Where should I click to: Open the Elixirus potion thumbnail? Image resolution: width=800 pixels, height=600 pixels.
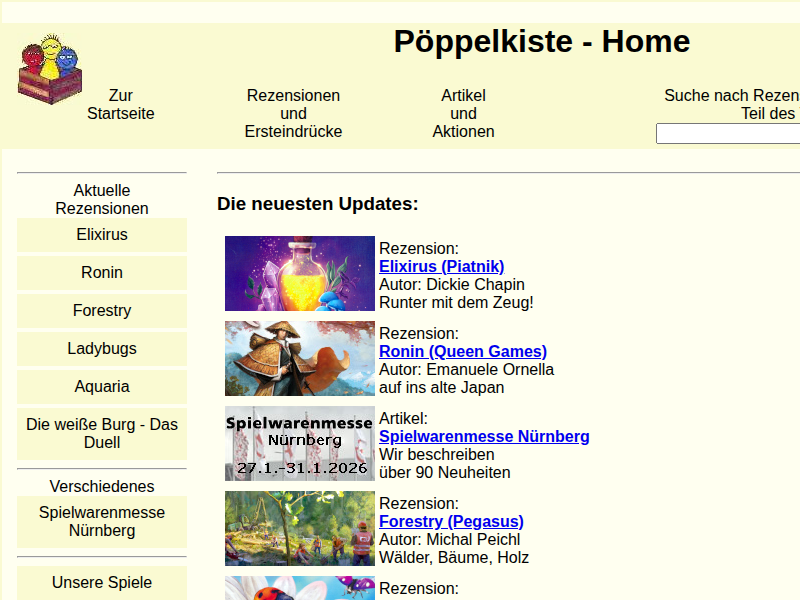[299, 274]
